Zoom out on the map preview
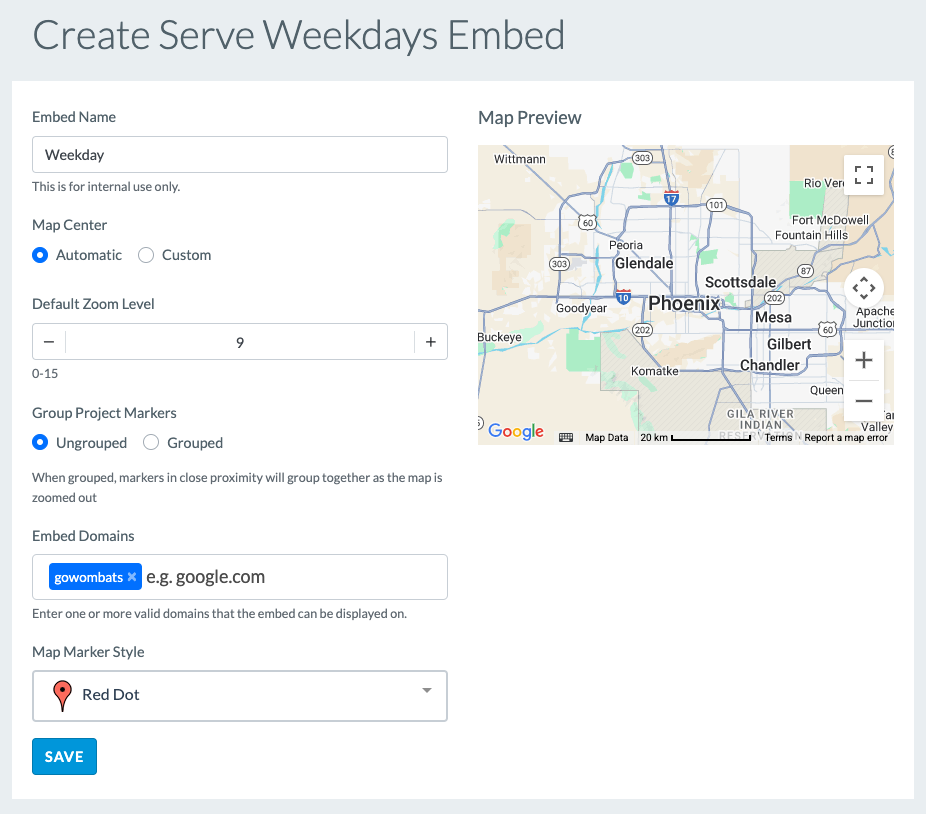Viewport: 926px width, 814px height. [x=863, y=401]
